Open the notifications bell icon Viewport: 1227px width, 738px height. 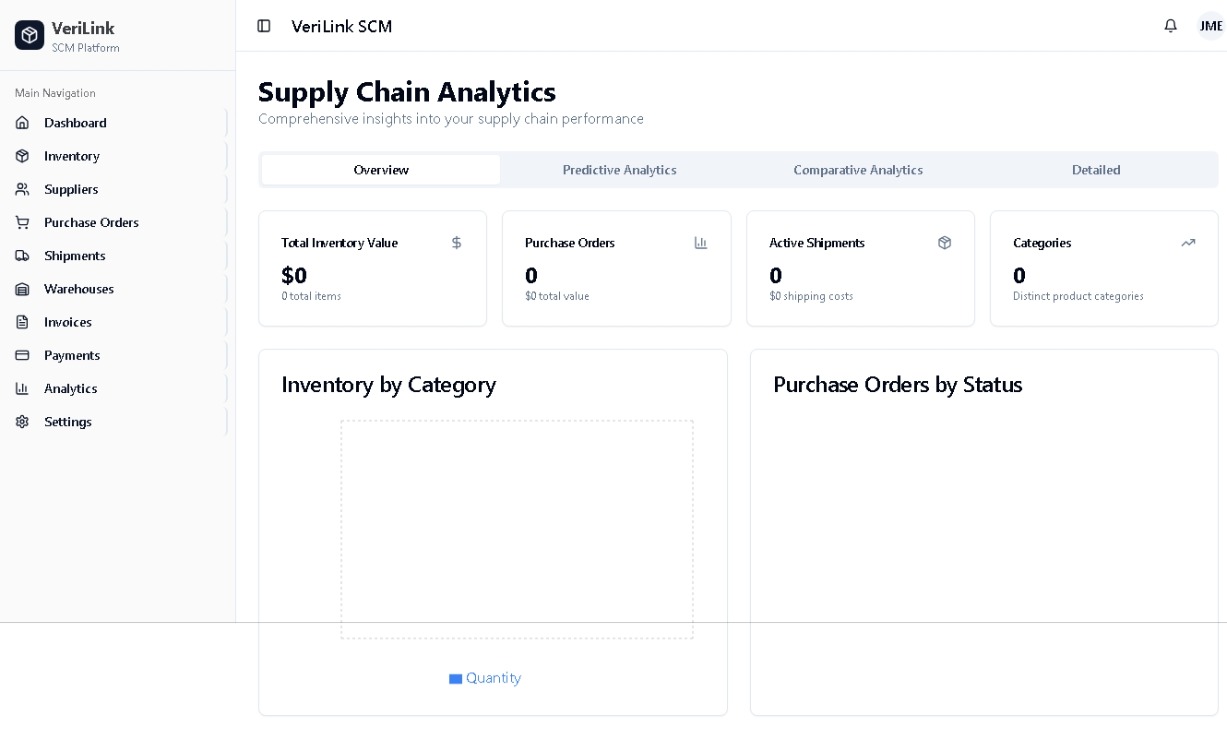point(1170,26)
